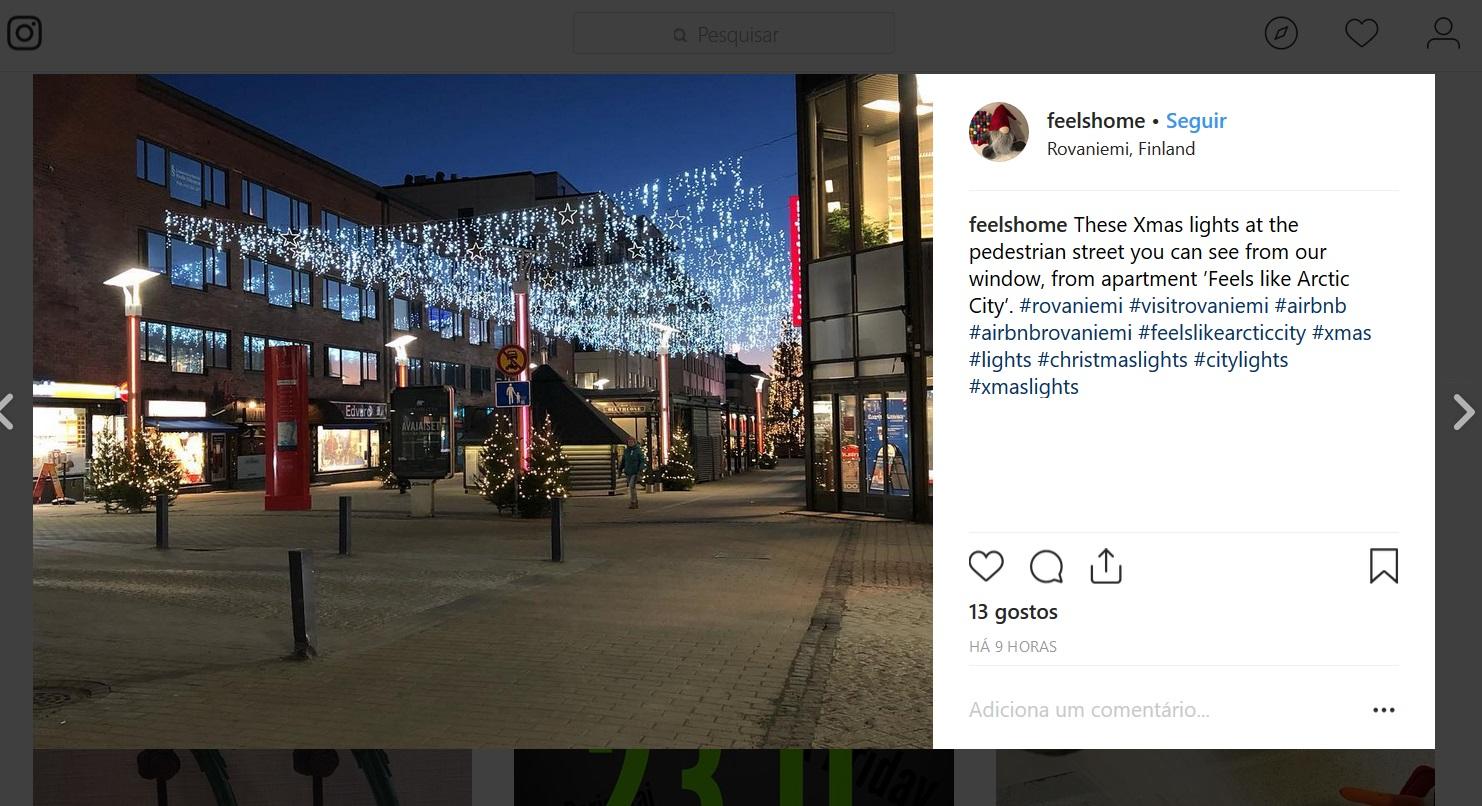Like the post with heart icon
This screenshot has height=806, width=1482.
(x=986, y=566)
